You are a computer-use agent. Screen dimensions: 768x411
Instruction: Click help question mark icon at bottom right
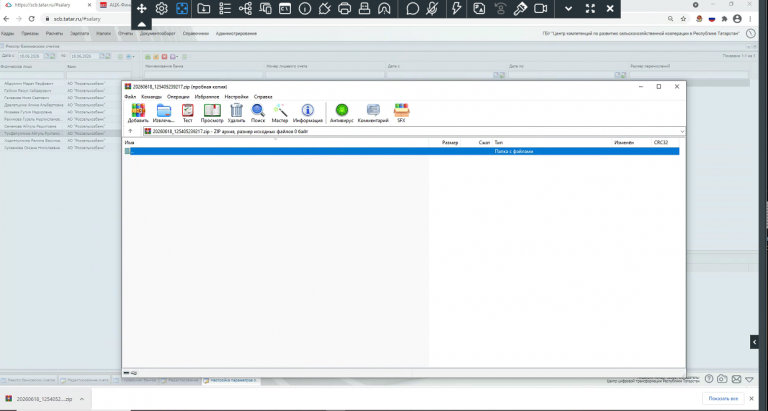(708, 379)
